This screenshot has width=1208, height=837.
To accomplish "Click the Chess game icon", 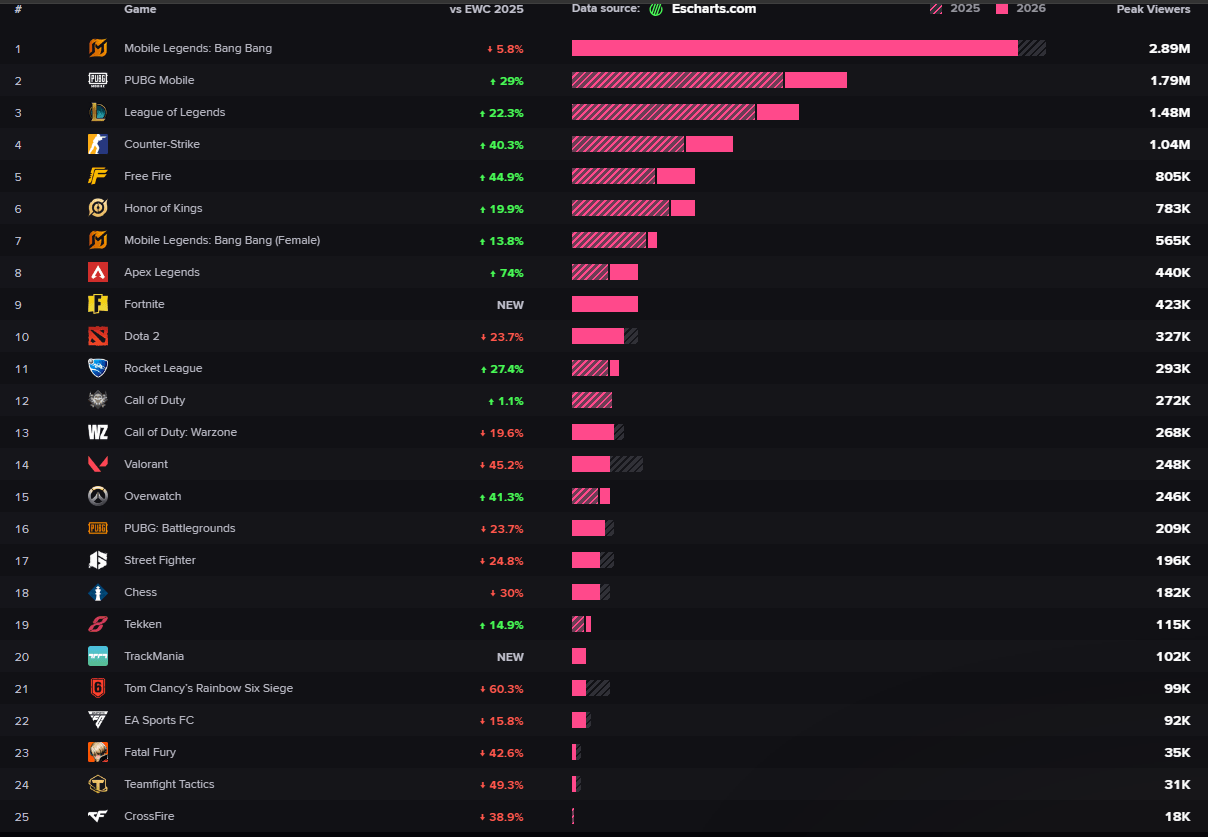I will (x=98, y=592).
